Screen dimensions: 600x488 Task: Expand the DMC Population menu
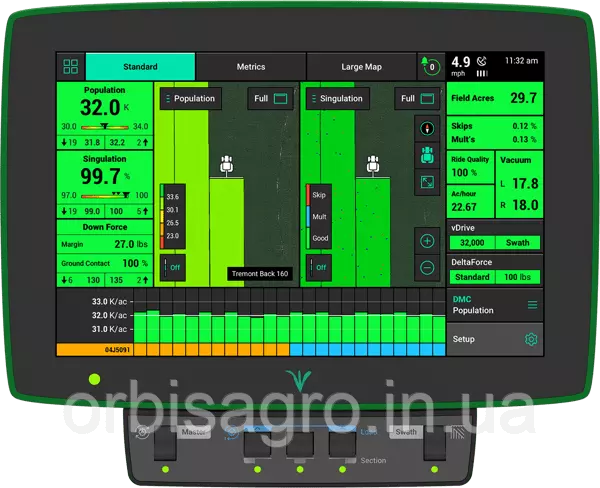[532, 304]
